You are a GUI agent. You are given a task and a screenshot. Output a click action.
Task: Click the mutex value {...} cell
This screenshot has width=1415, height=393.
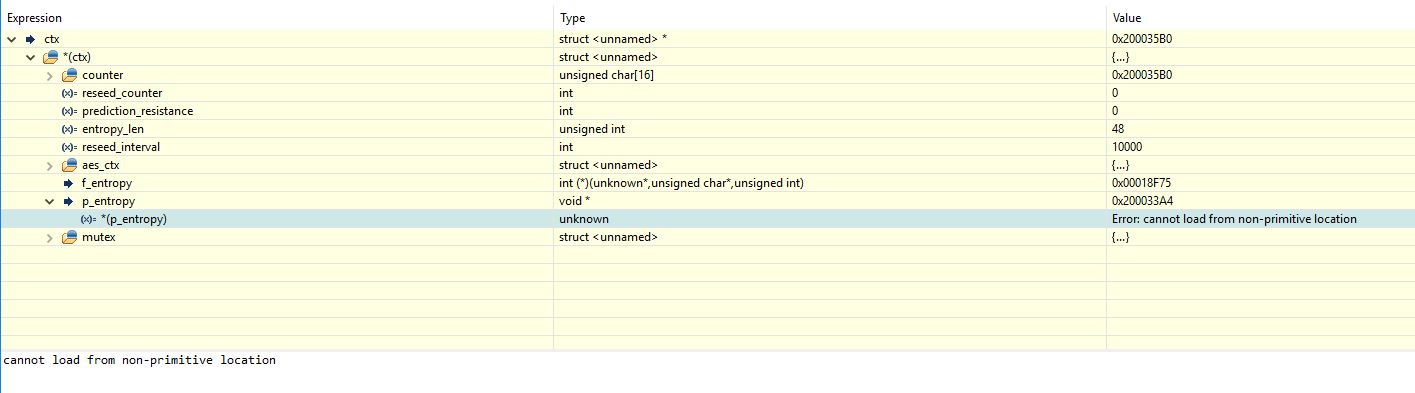[x=1120, y=237]
